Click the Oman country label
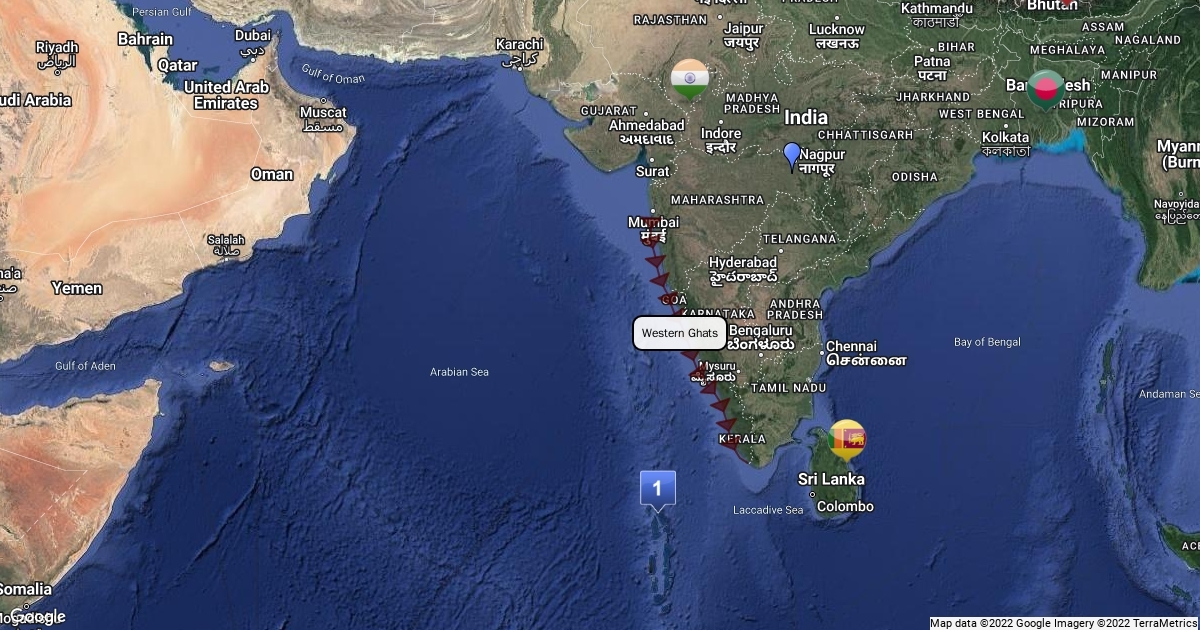The image size is (1200, 630). click(272, 174)
